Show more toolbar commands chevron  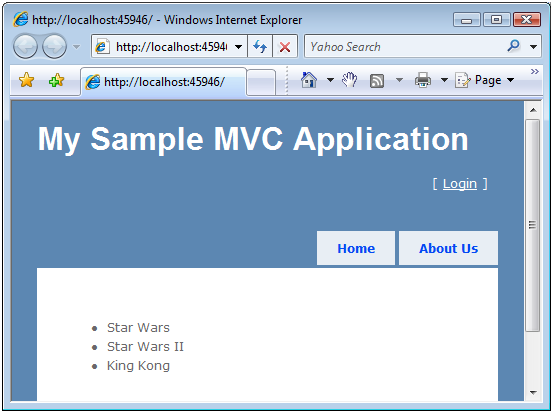pos(535,72)
